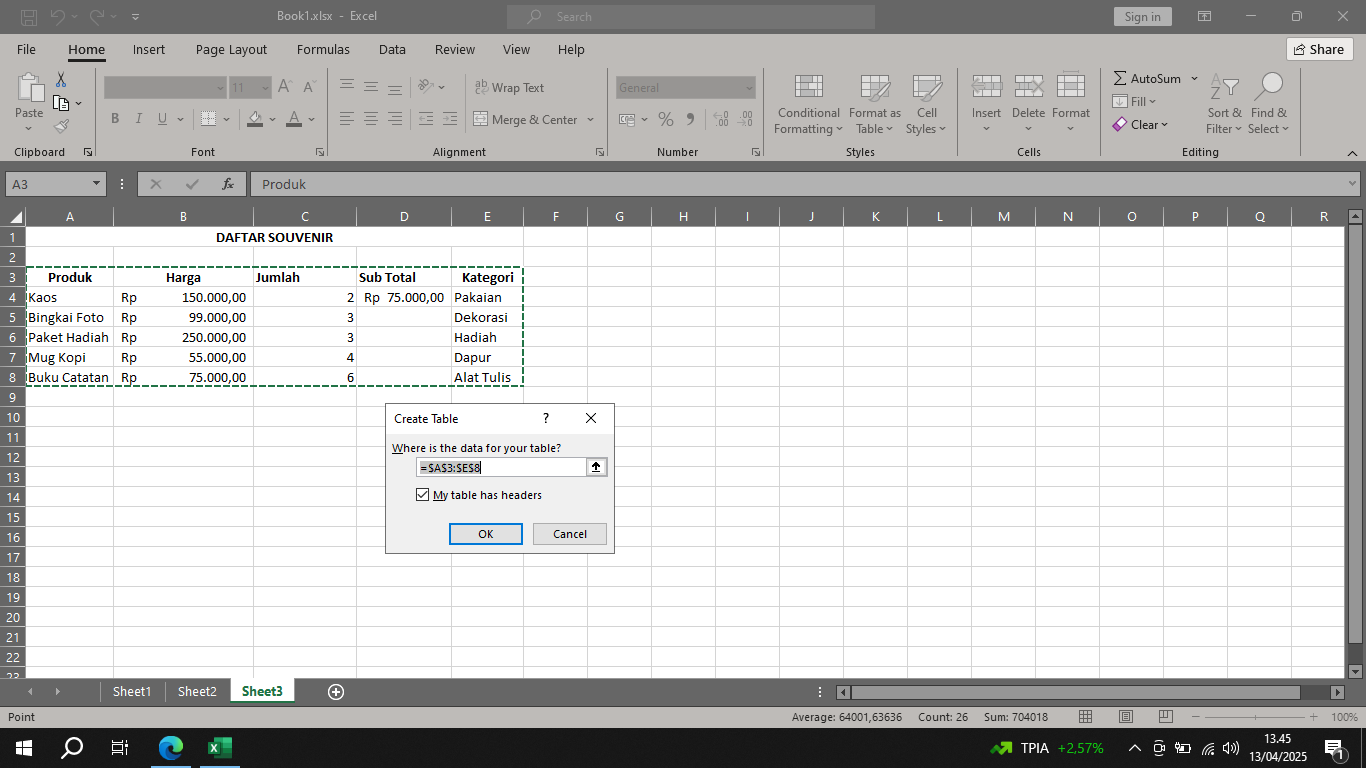The image size is (1366, 768).
Task: Apply Percent Style number format
Action: pos(665,118)
